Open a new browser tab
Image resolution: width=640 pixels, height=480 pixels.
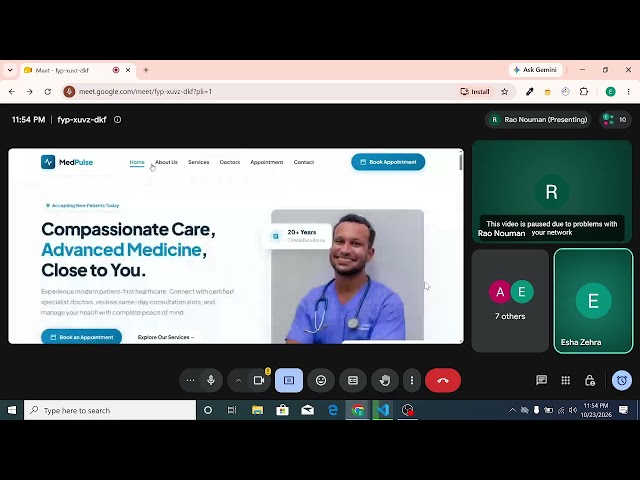tap(146, 70)
